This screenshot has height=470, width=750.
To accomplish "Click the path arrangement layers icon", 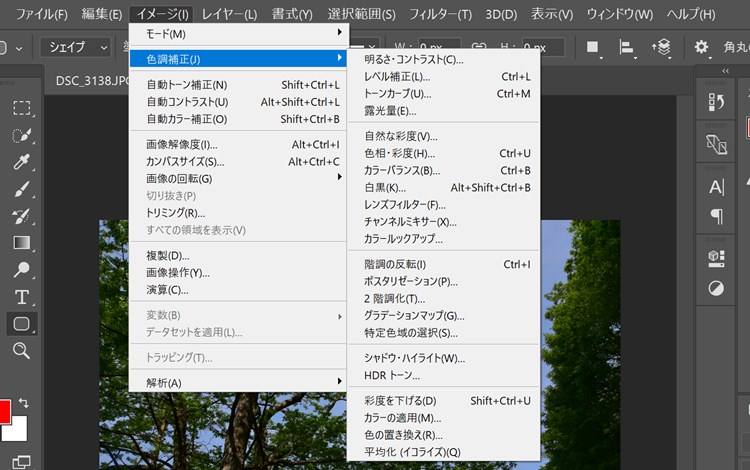I will pyautogui.click(x=662, y=47).
